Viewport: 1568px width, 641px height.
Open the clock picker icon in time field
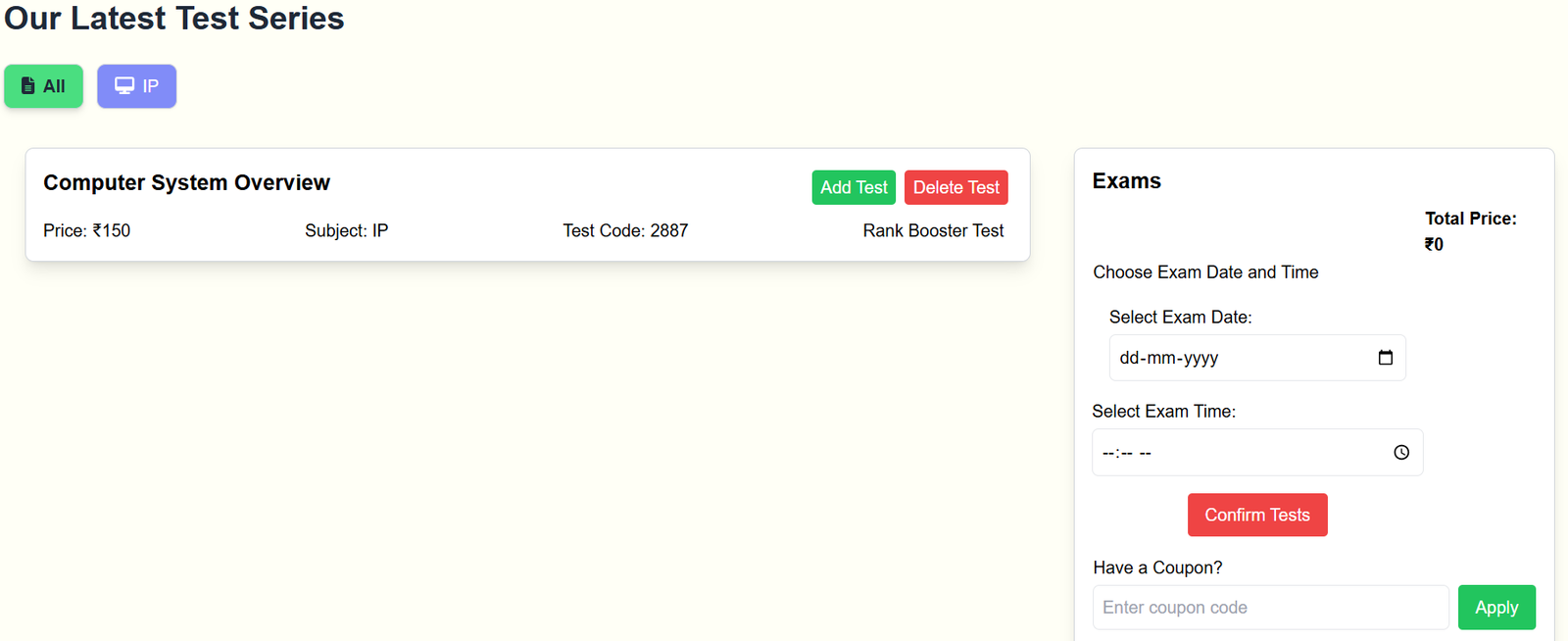coord(1401,453)
